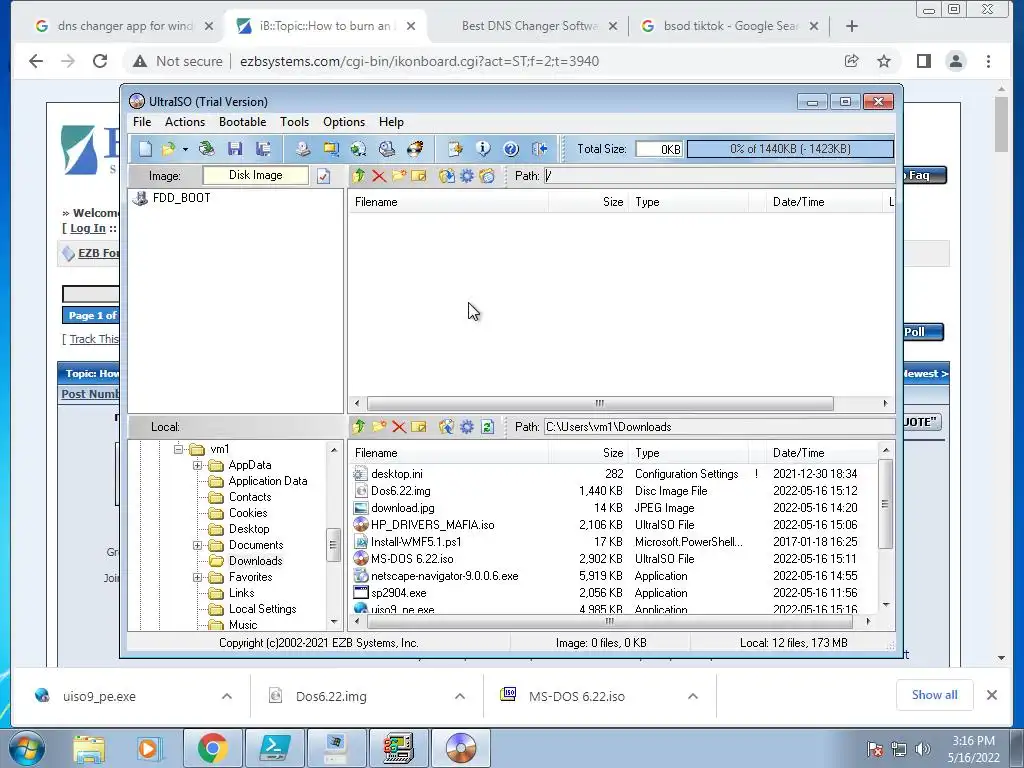Select netscape-navigator-9.0.0.6.exe file
Viewport: 1024px width, 768px height.
click(445, 576)
